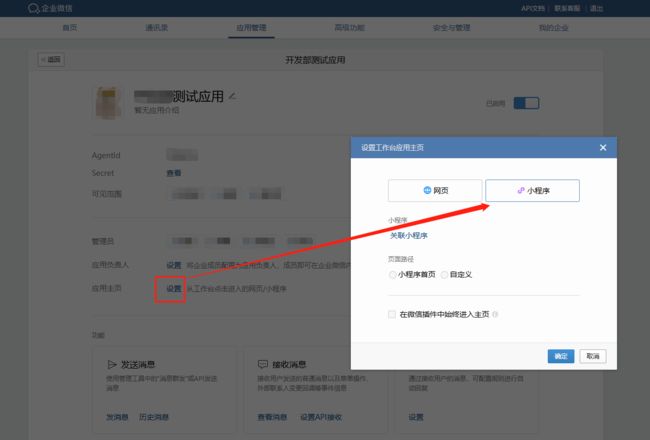Screen dimensions: 650x440
Task: Close the 设置工作台应用主页 dialog
Action: click(603, 148)
